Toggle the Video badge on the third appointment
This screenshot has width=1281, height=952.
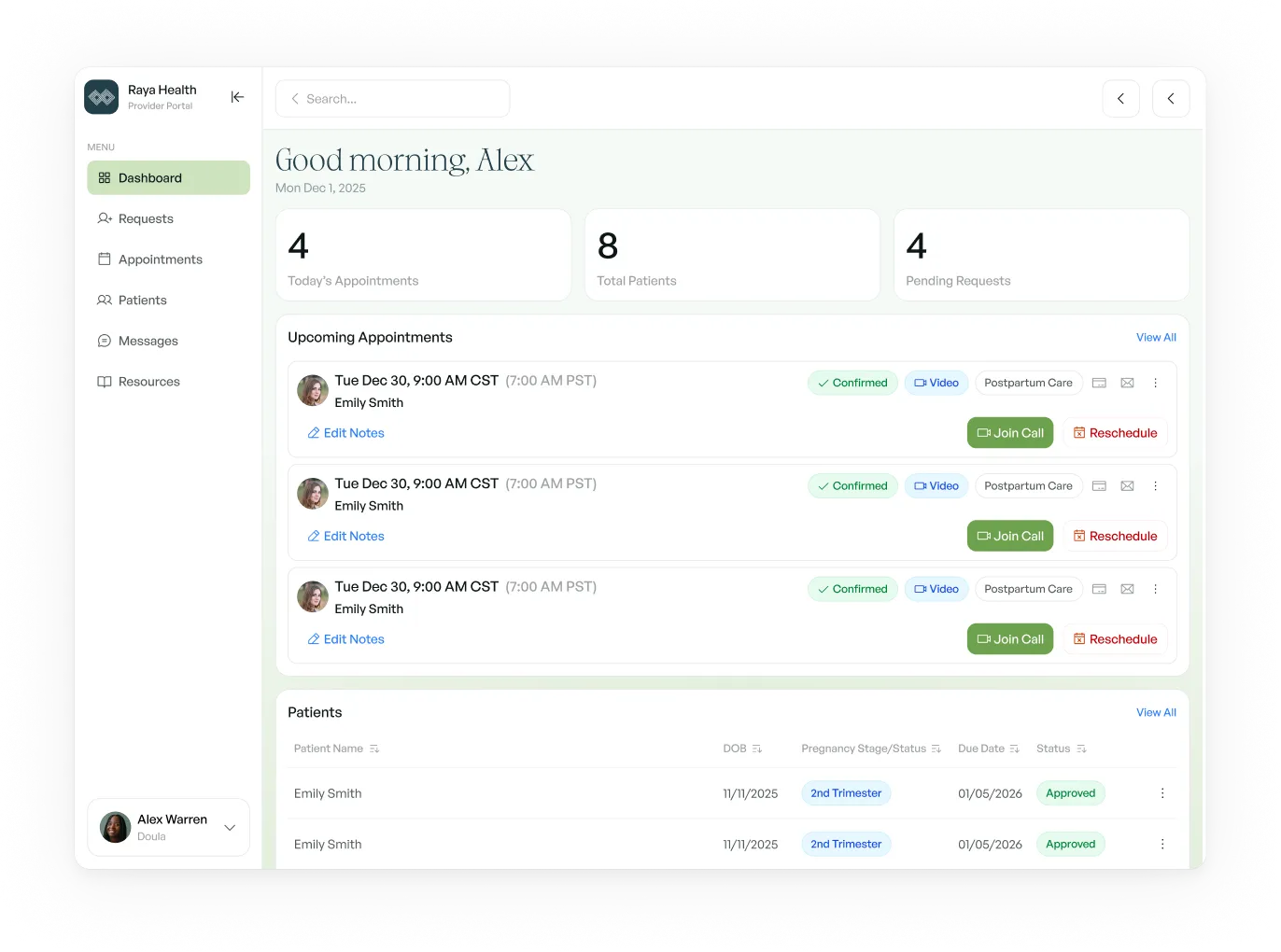936,589
